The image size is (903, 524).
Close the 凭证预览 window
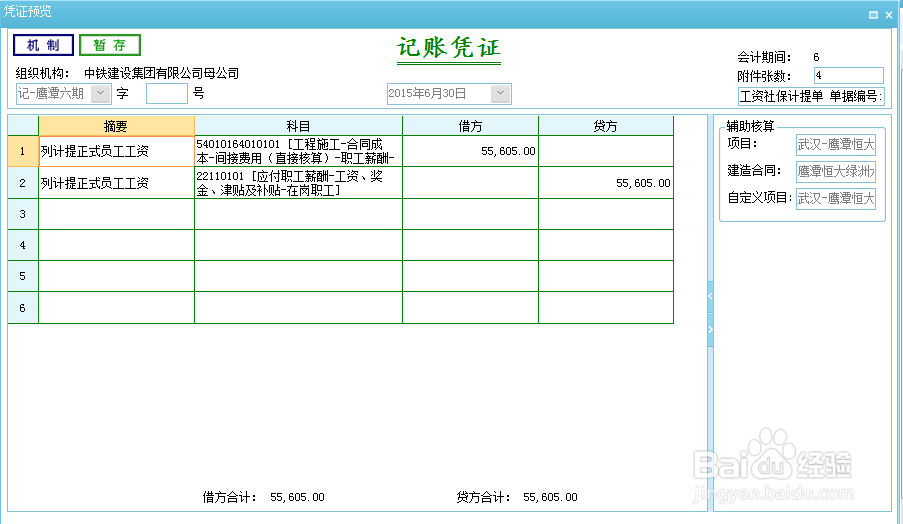[889, 15]
